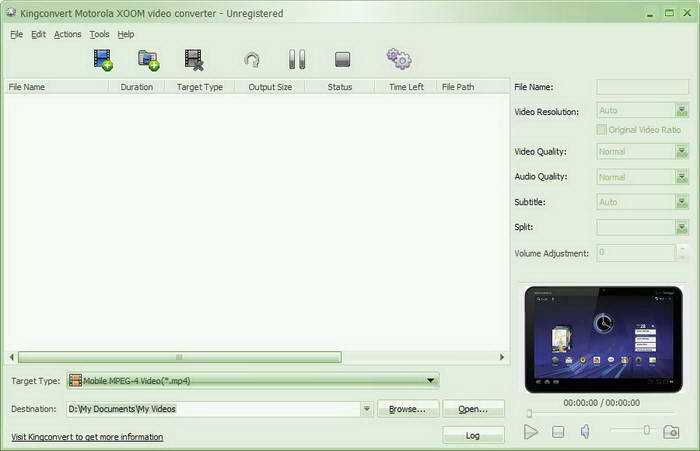700x451 pixels.
Task: Play the preview video
Action: [x=531, y=431]
